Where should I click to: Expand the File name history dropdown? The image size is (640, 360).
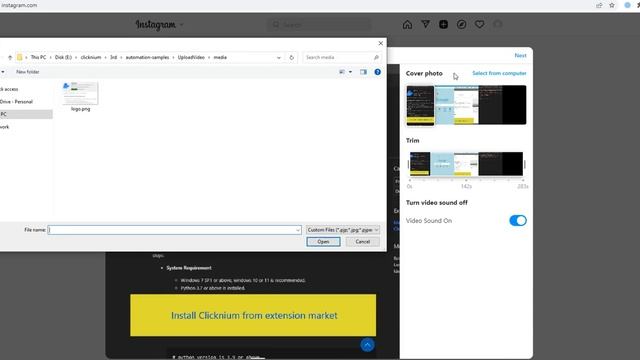298,230
